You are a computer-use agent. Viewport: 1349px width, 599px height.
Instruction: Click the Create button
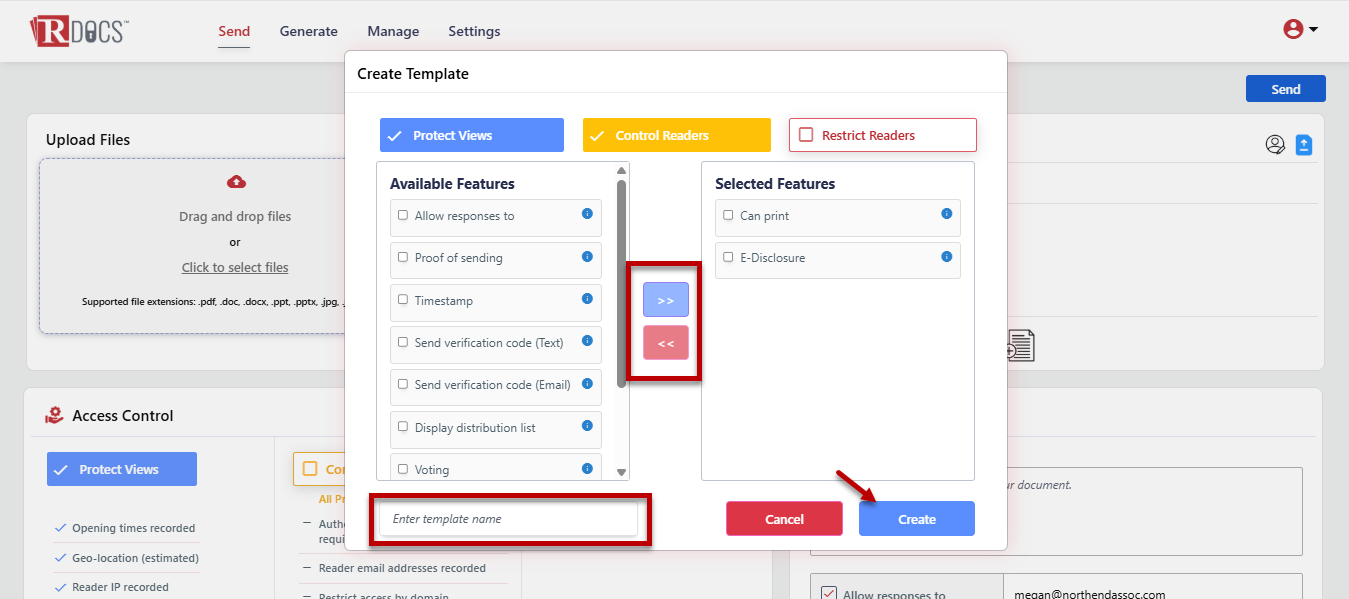point(916,519)
